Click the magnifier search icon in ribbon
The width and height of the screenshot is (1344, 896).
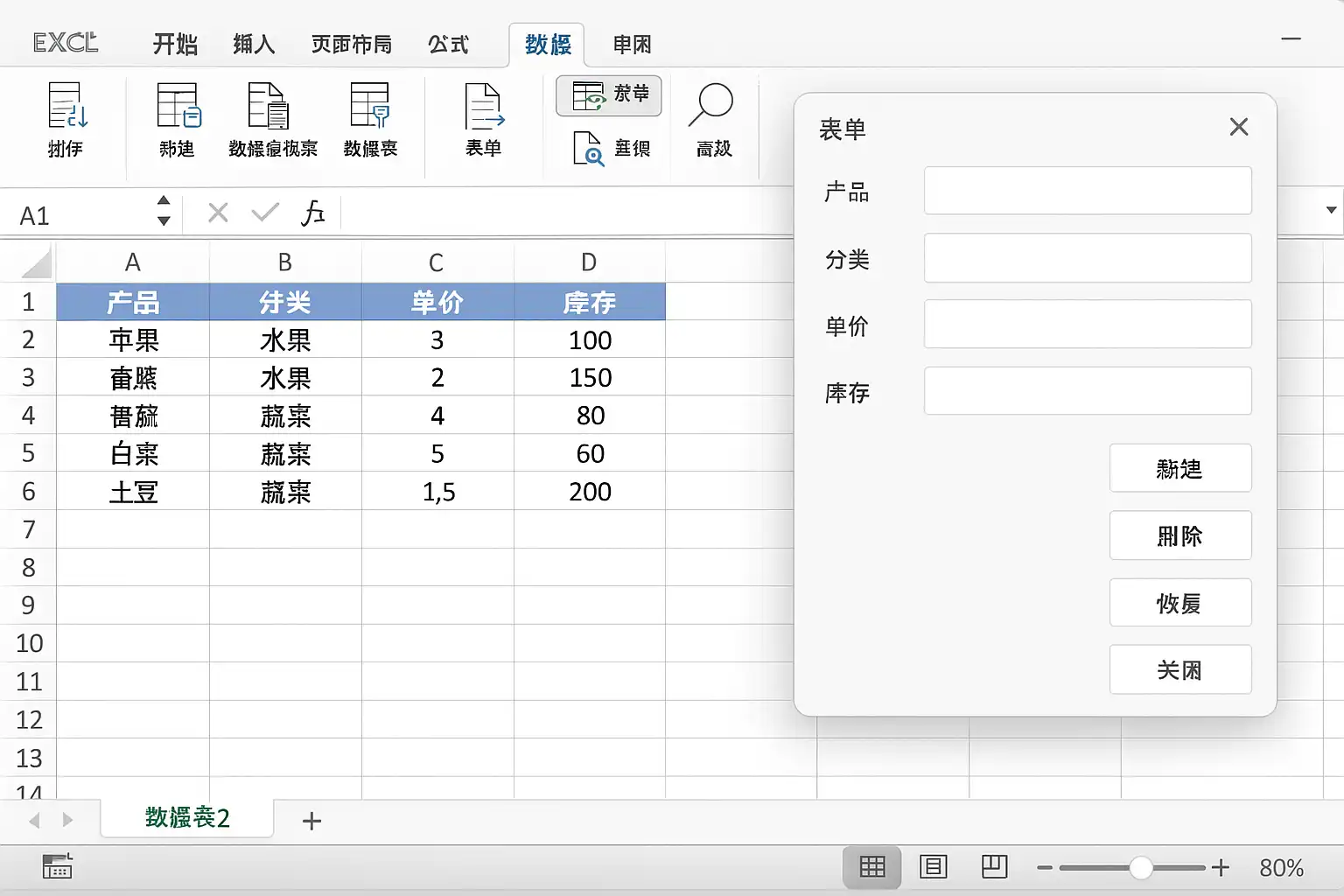(710, 105)
